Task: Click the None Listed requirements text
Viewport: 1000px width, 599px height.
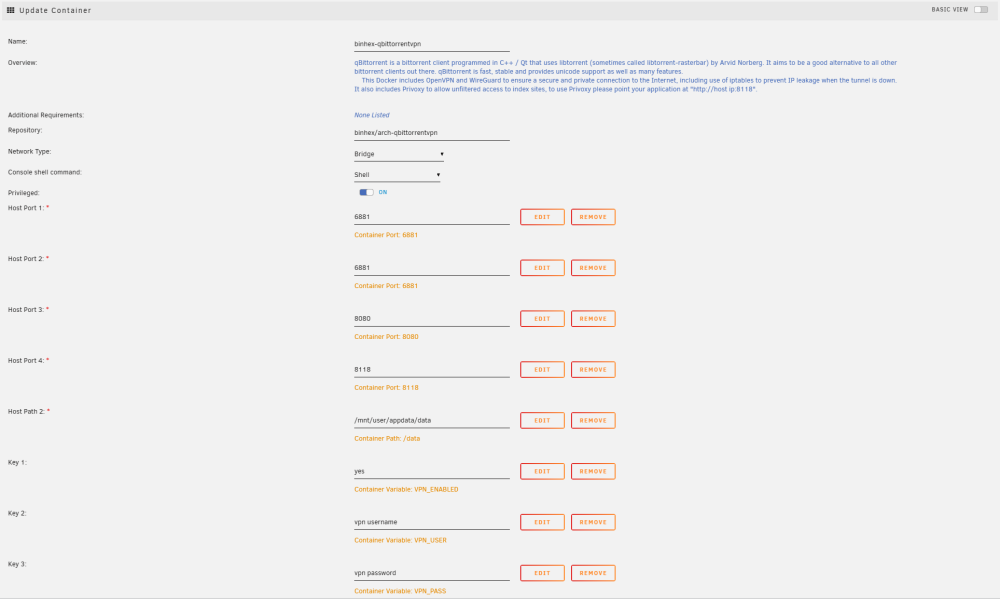Action: click(372, 115)
